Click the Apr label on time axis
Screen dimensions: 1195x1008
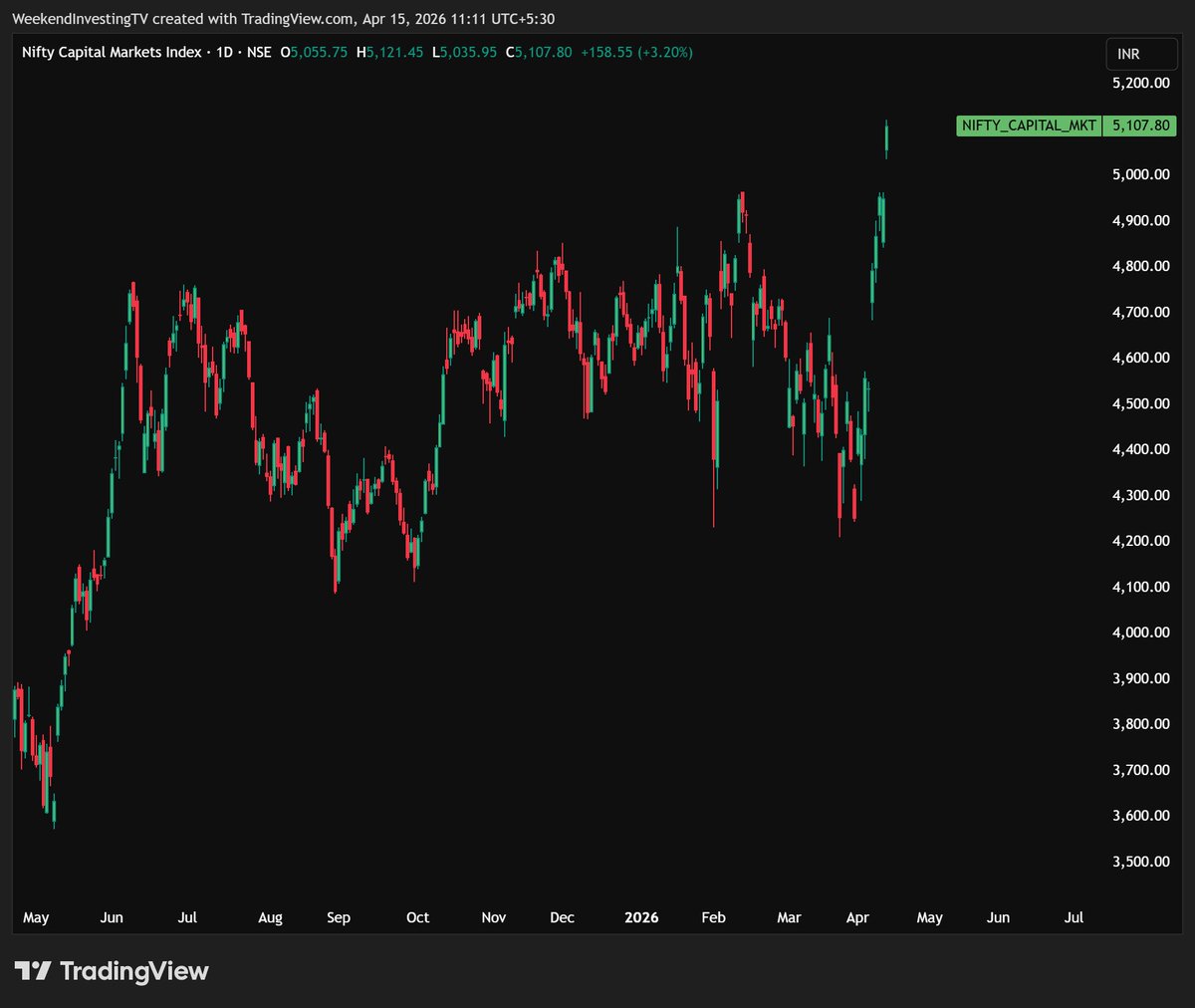(x=857, y=917)
